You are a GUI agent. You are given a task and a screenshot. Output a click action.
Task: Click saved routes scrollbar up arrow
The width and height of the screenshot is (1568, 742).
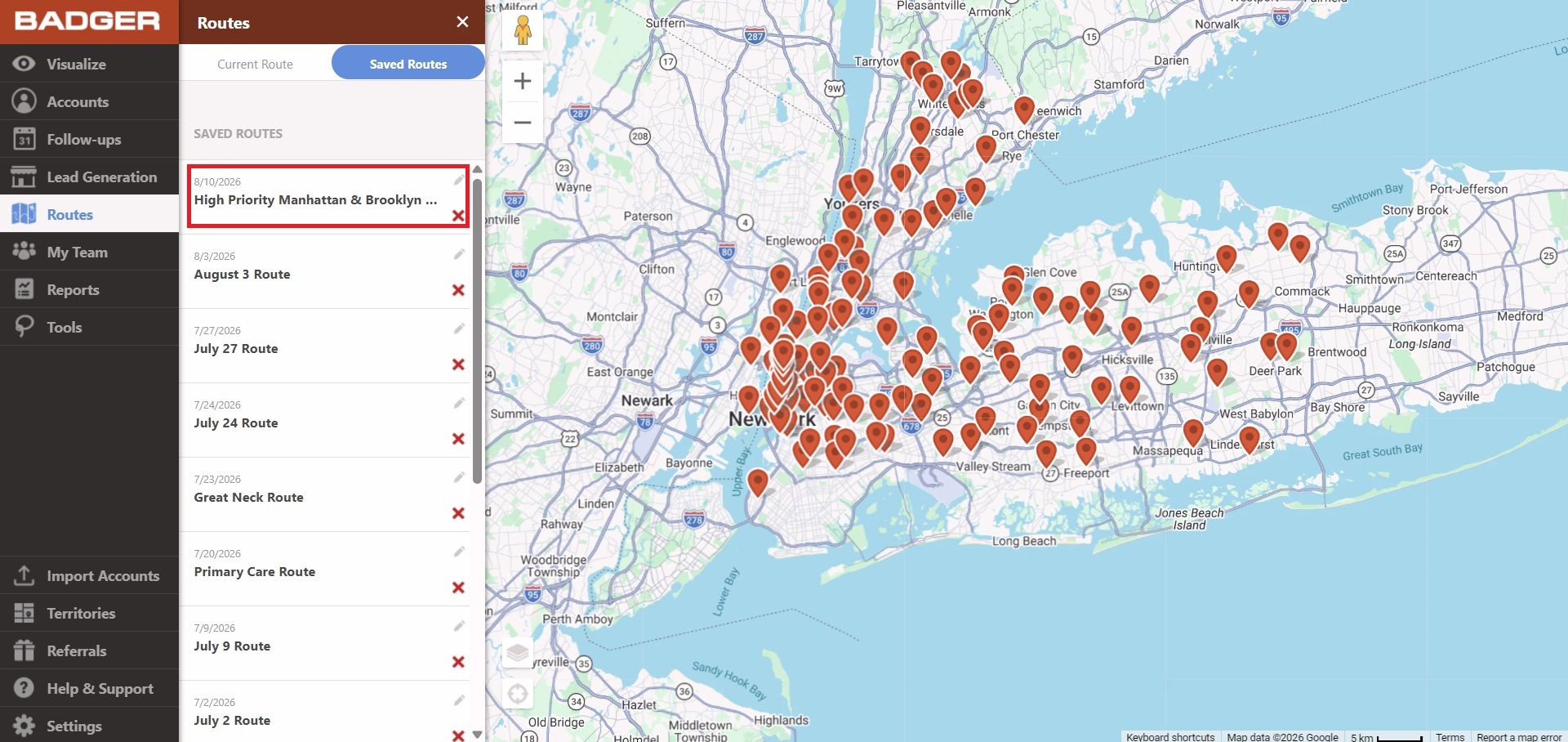tap(478, 169)
